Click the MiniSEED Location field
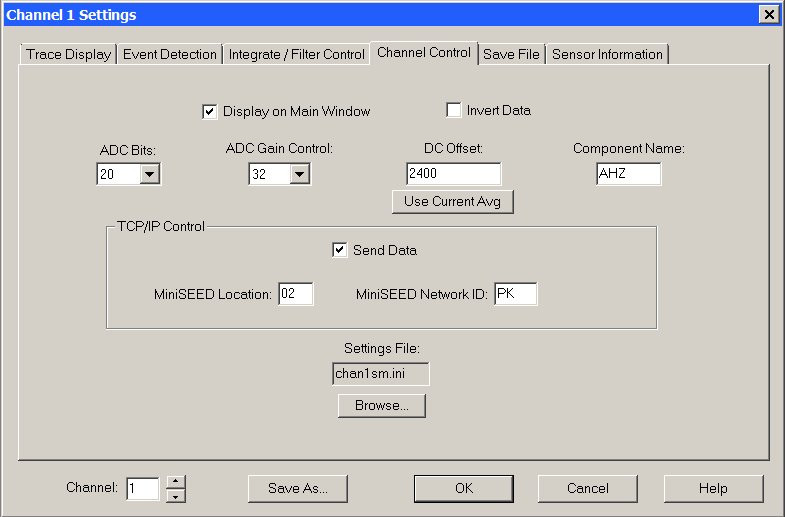The image size is (785, 517). pos(296,294)
